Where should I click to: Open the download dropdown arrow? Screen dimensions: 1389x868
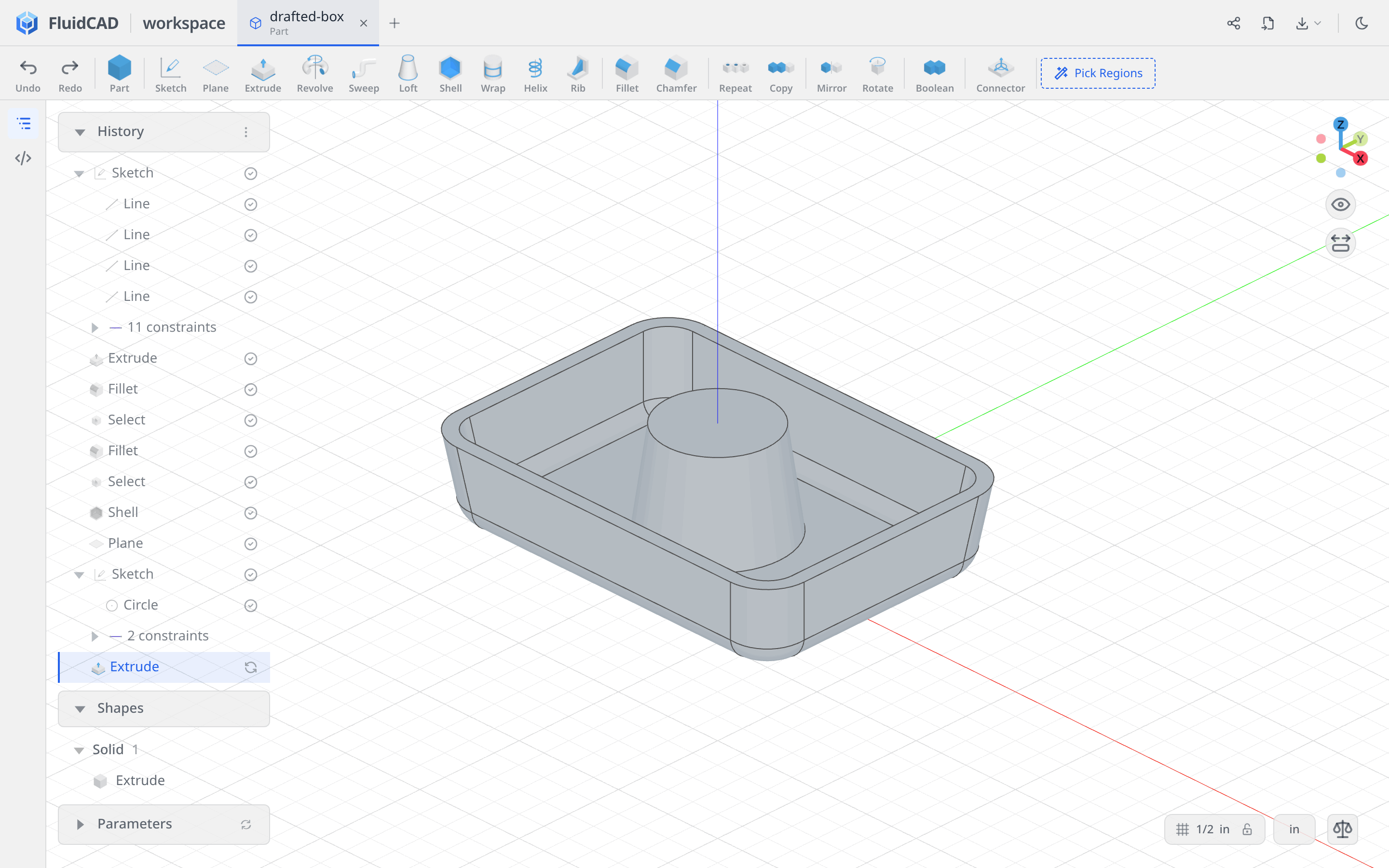point(1317,23)
